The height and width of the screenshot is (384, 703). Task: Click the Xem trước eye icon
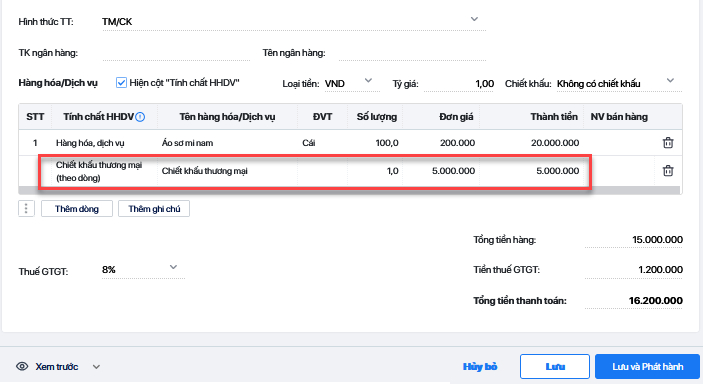coord(22,367)
